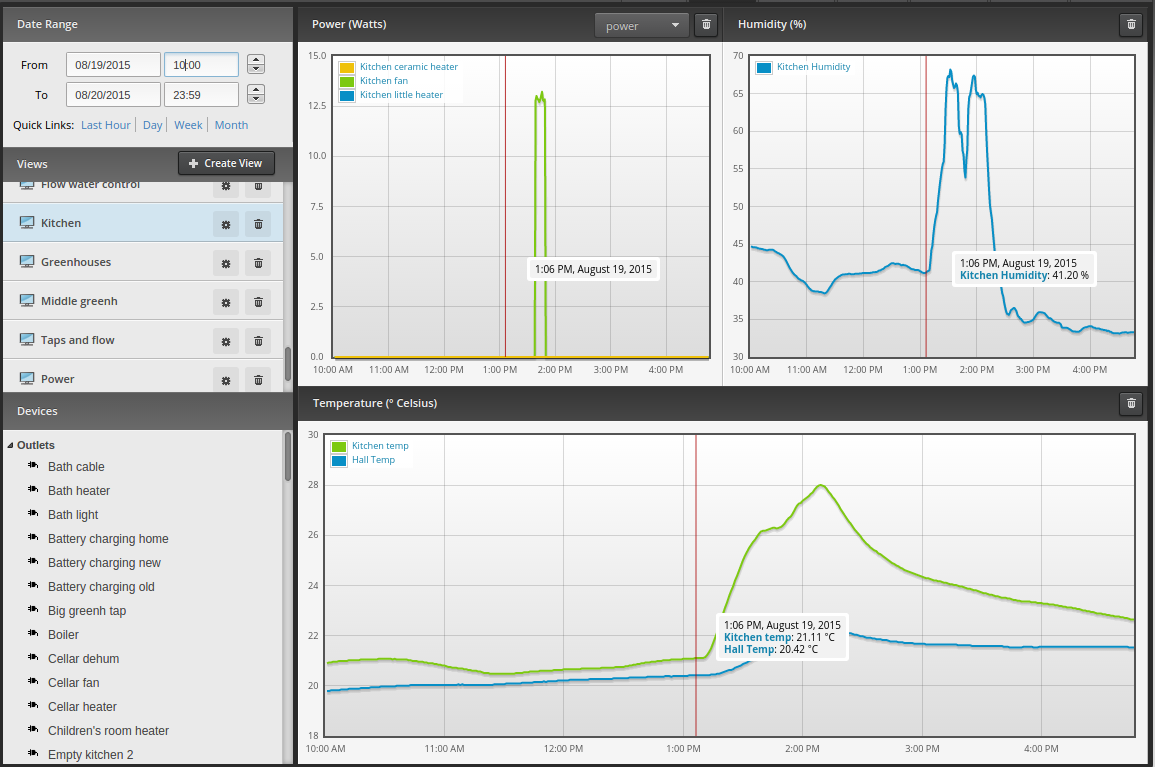Delete the Middle greenh view
Screen dimensions: 1155x767
258,302
